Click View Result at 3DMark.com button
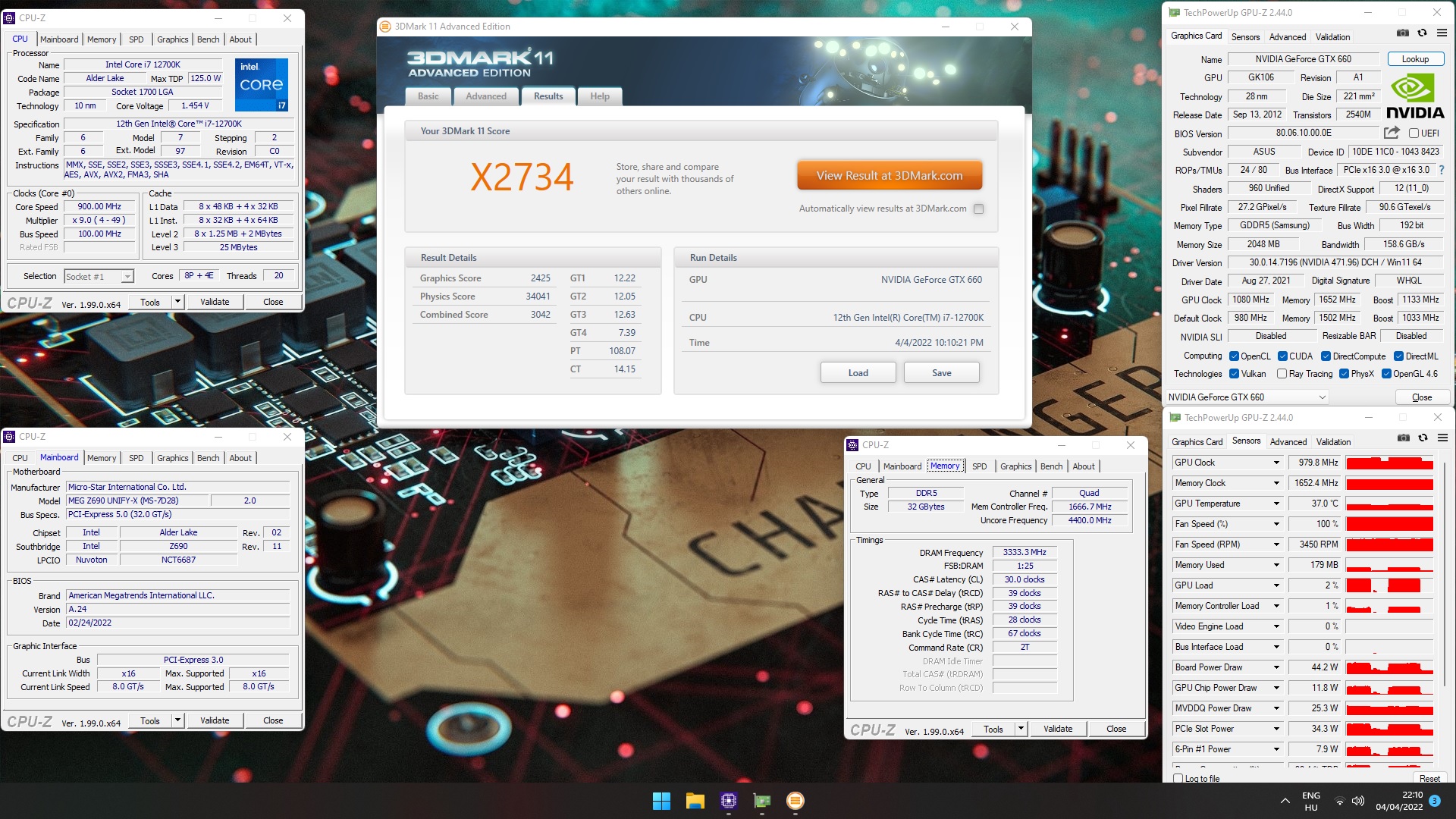This screenshot has width=1456, height=819. coord(890,176)
